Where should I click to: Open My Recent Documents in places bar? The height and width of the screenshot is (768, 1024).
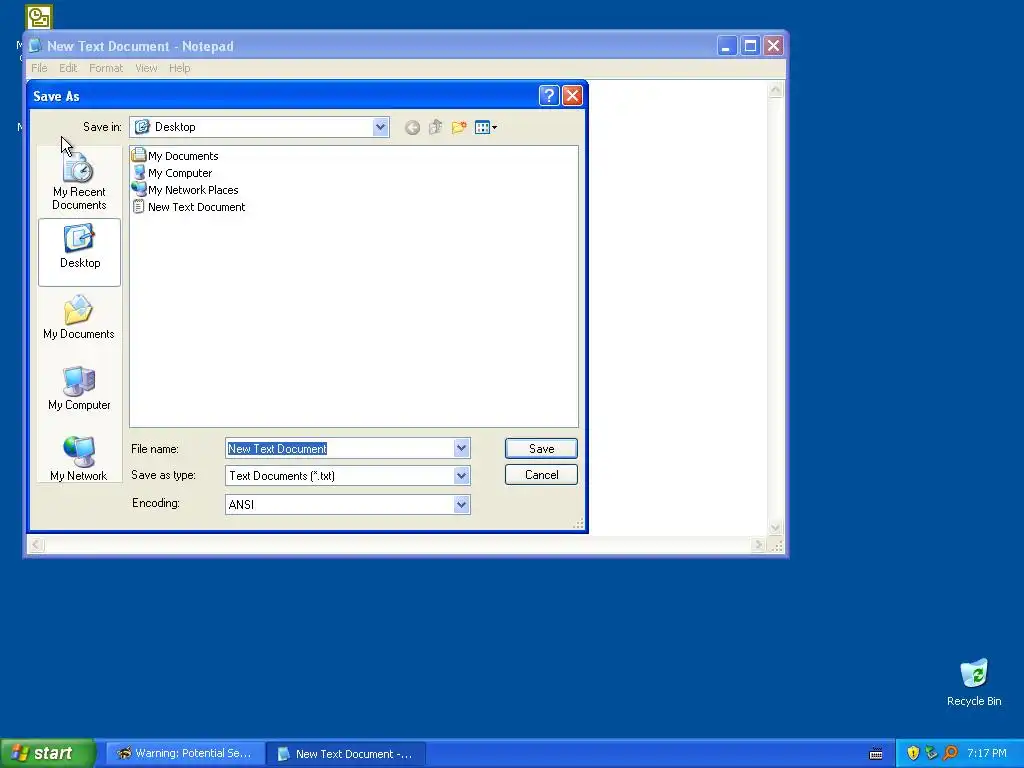click(79, 181)
